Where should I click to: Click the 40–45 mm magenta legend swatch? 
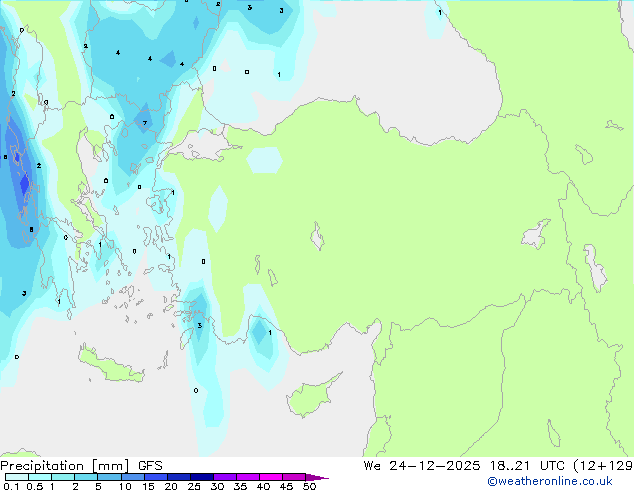271,477
